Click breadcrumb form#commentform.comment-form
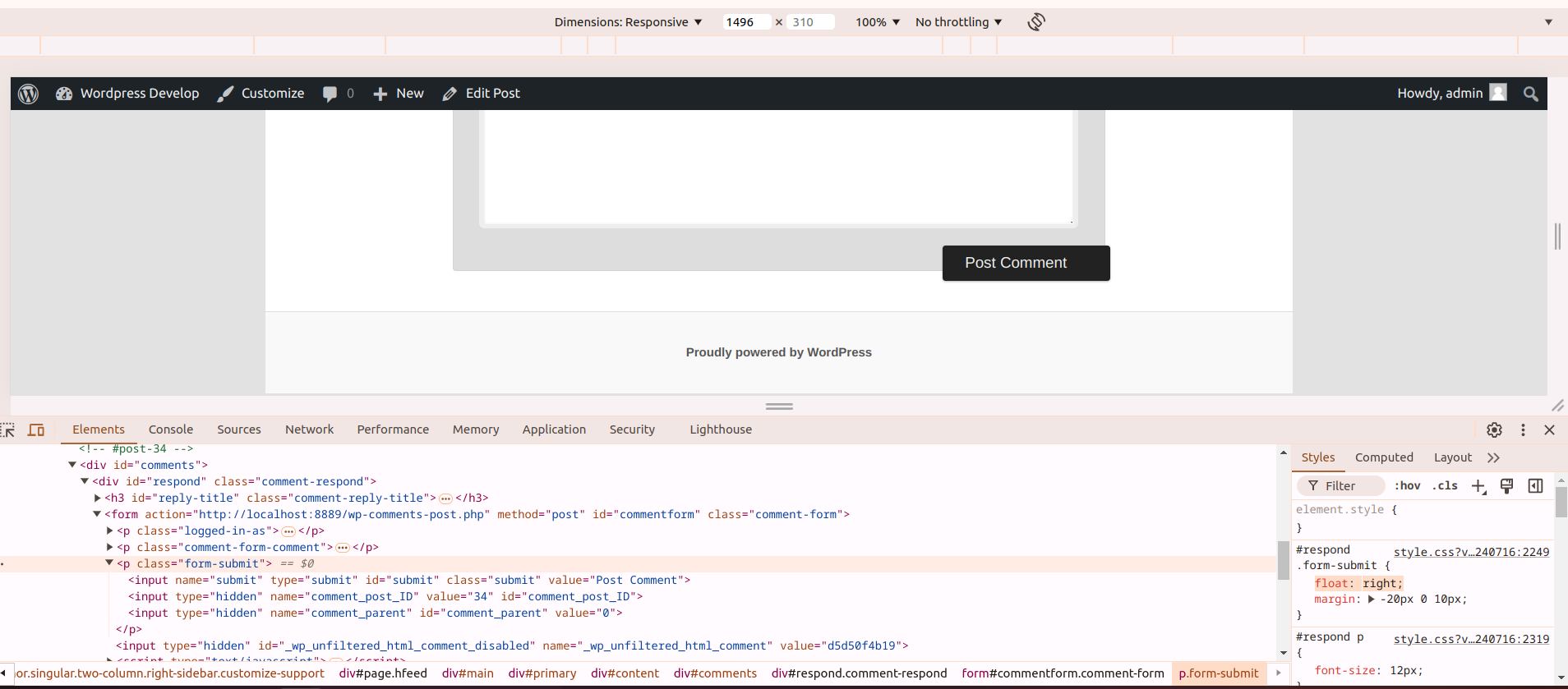This screenshot has height=689, width=1568. click(x=1063, y=673)
